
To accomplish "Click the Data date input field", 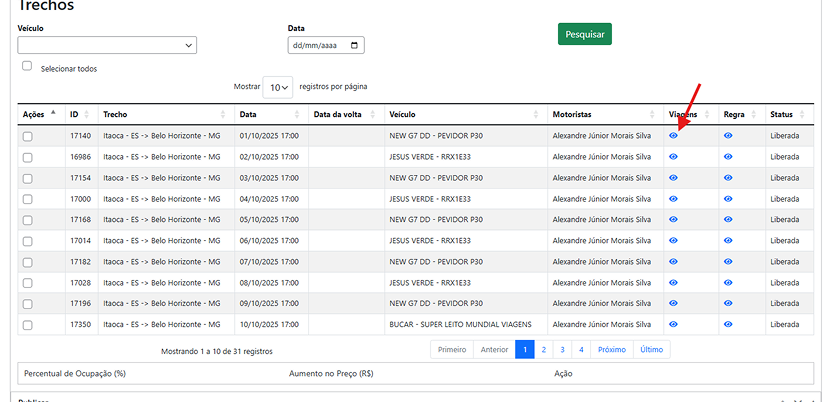I will click(315, 45).
